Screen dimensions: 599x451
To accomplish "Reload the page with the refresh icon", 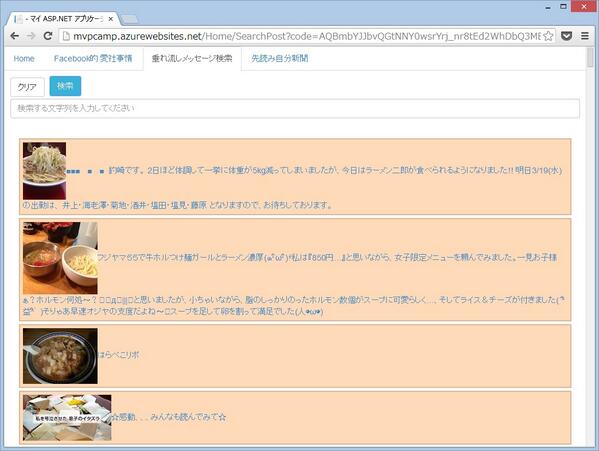I will coord(48,36).
